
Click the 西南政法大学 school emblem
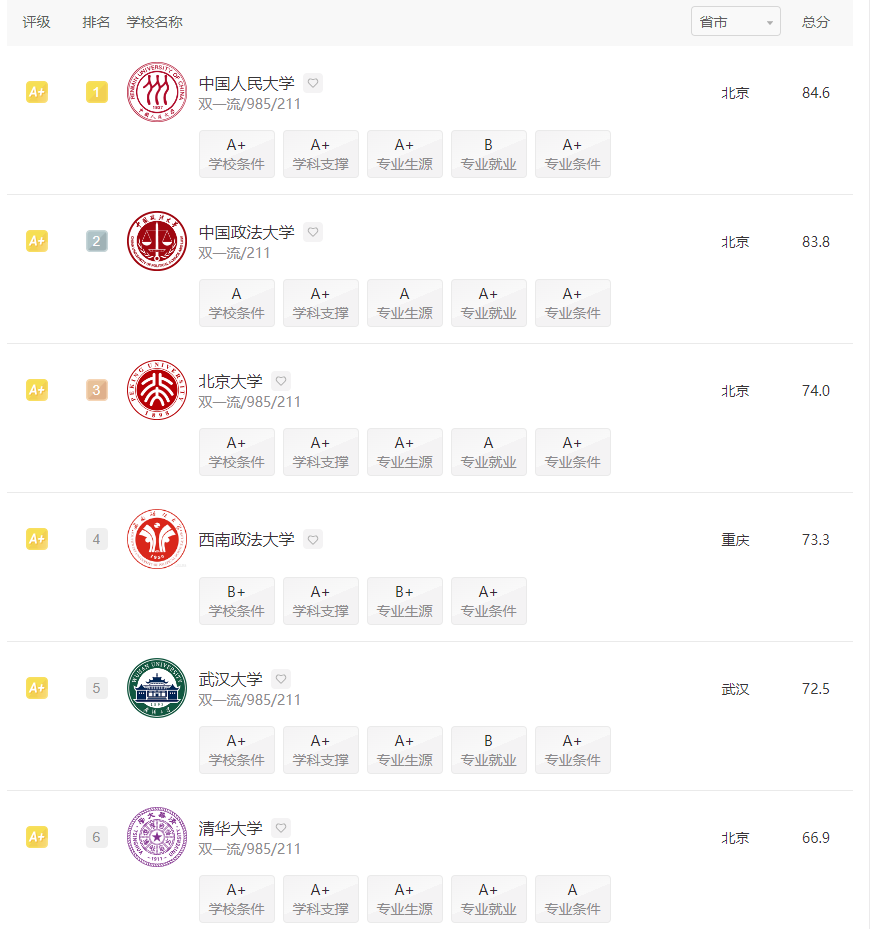tap(157, 539)
